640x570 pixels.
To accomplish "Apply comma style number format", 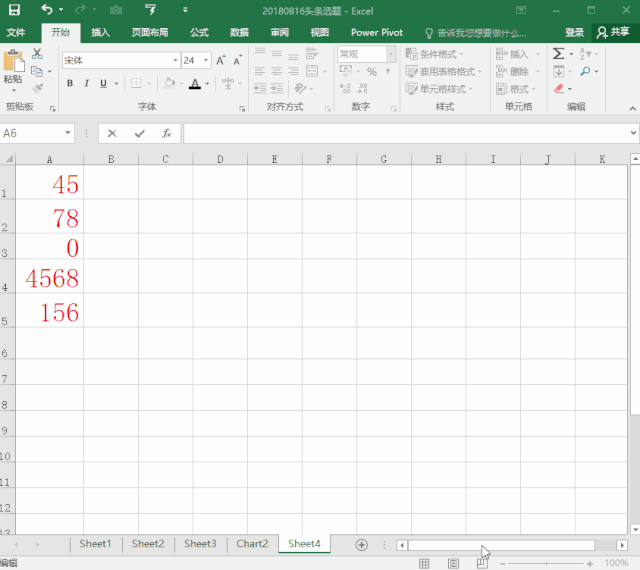I will [388, 72].
